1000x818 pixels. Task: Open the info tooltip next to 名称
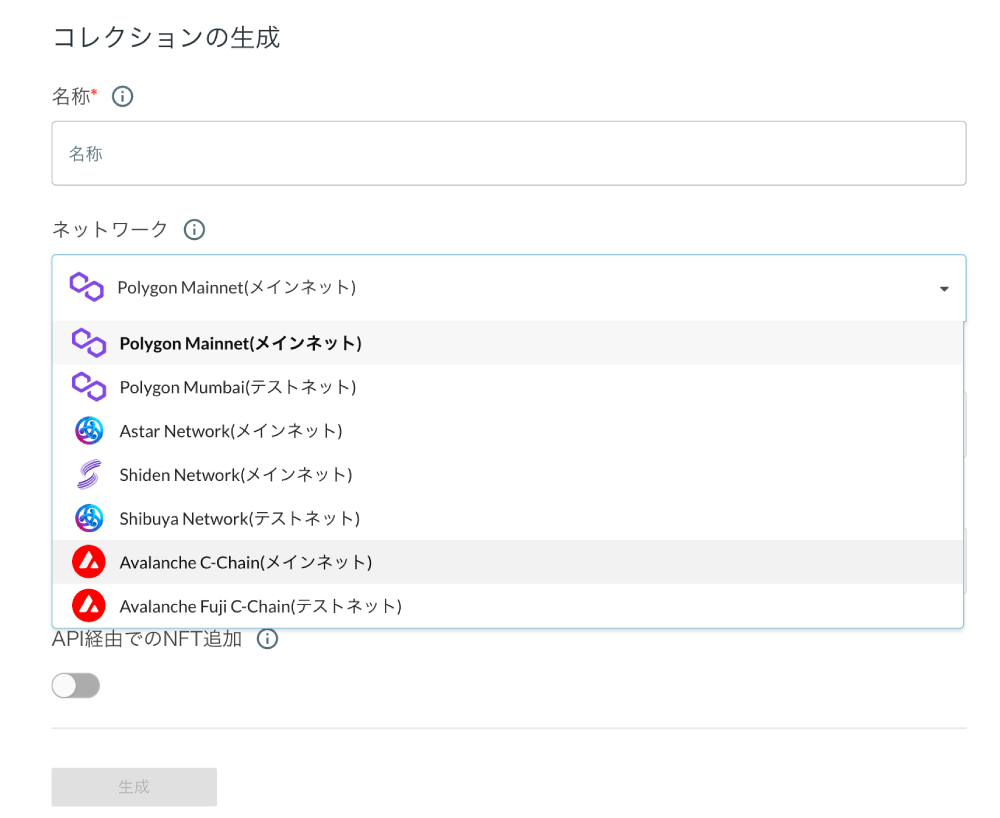pos(122,95)
